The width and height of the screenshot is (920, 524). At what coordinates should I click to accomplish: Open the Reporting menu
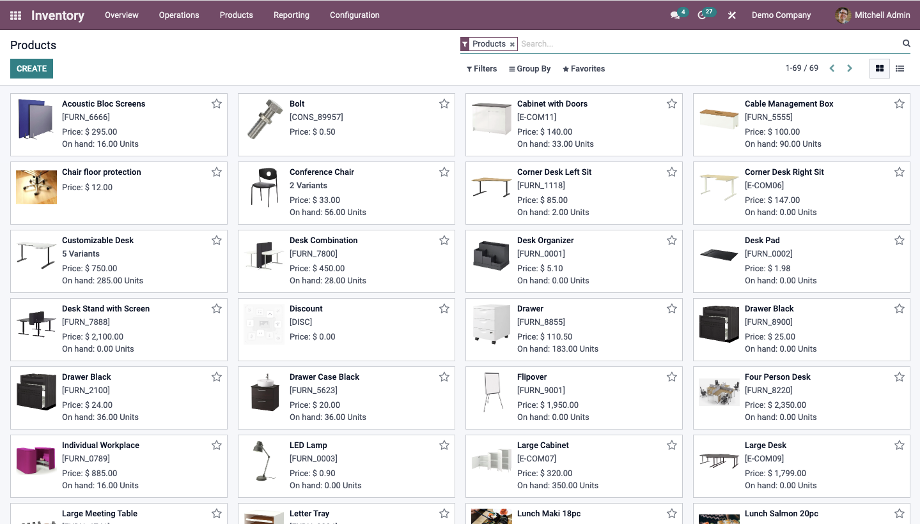tap(291, 15)
